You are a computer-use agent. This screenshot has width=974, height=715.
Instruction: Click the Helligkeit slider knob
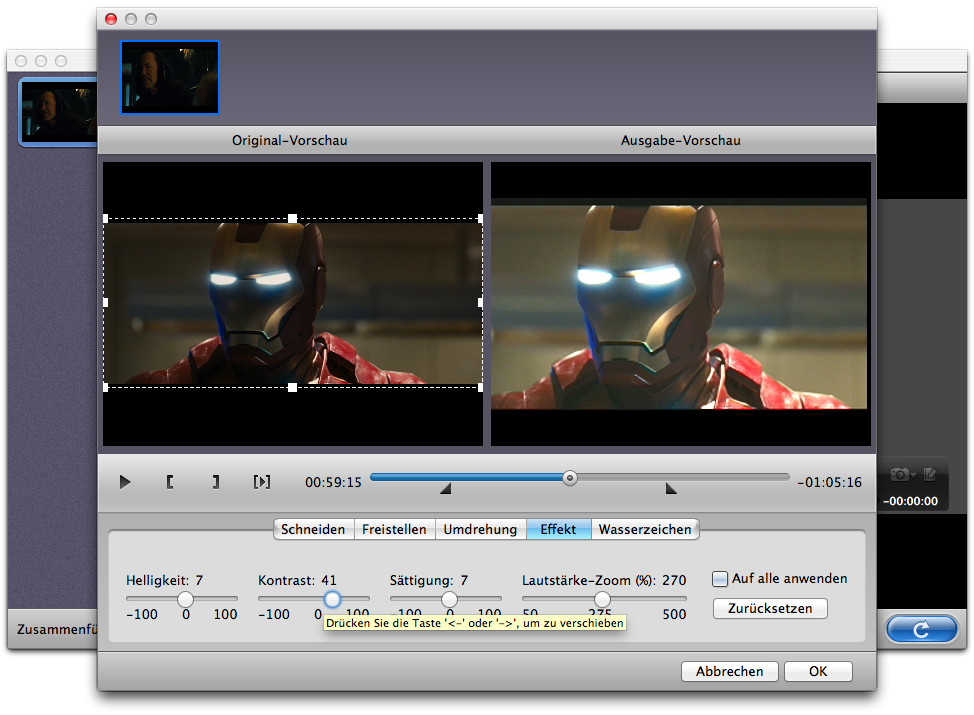pyautogui.click(x=185, y=599)
